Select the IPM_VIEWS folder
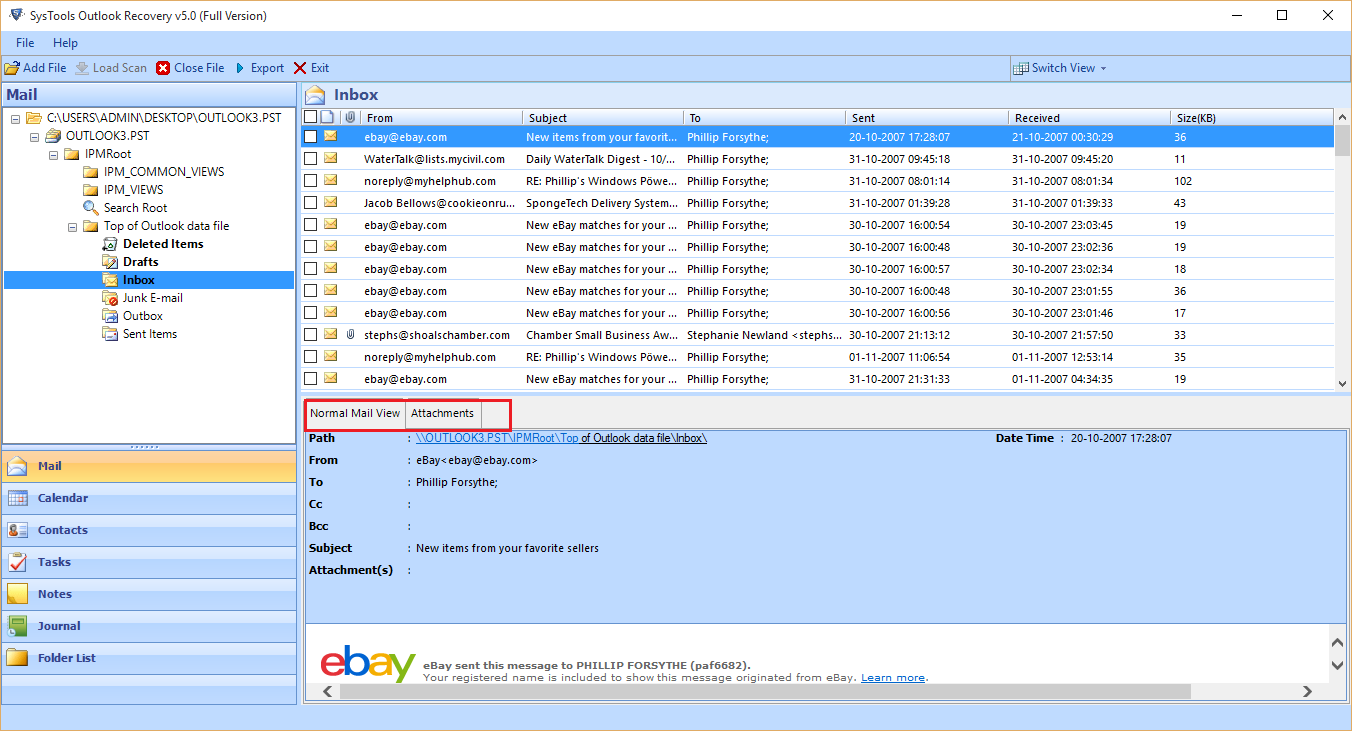This screenshot has height=731, width=1352. [x=123, y=190]
